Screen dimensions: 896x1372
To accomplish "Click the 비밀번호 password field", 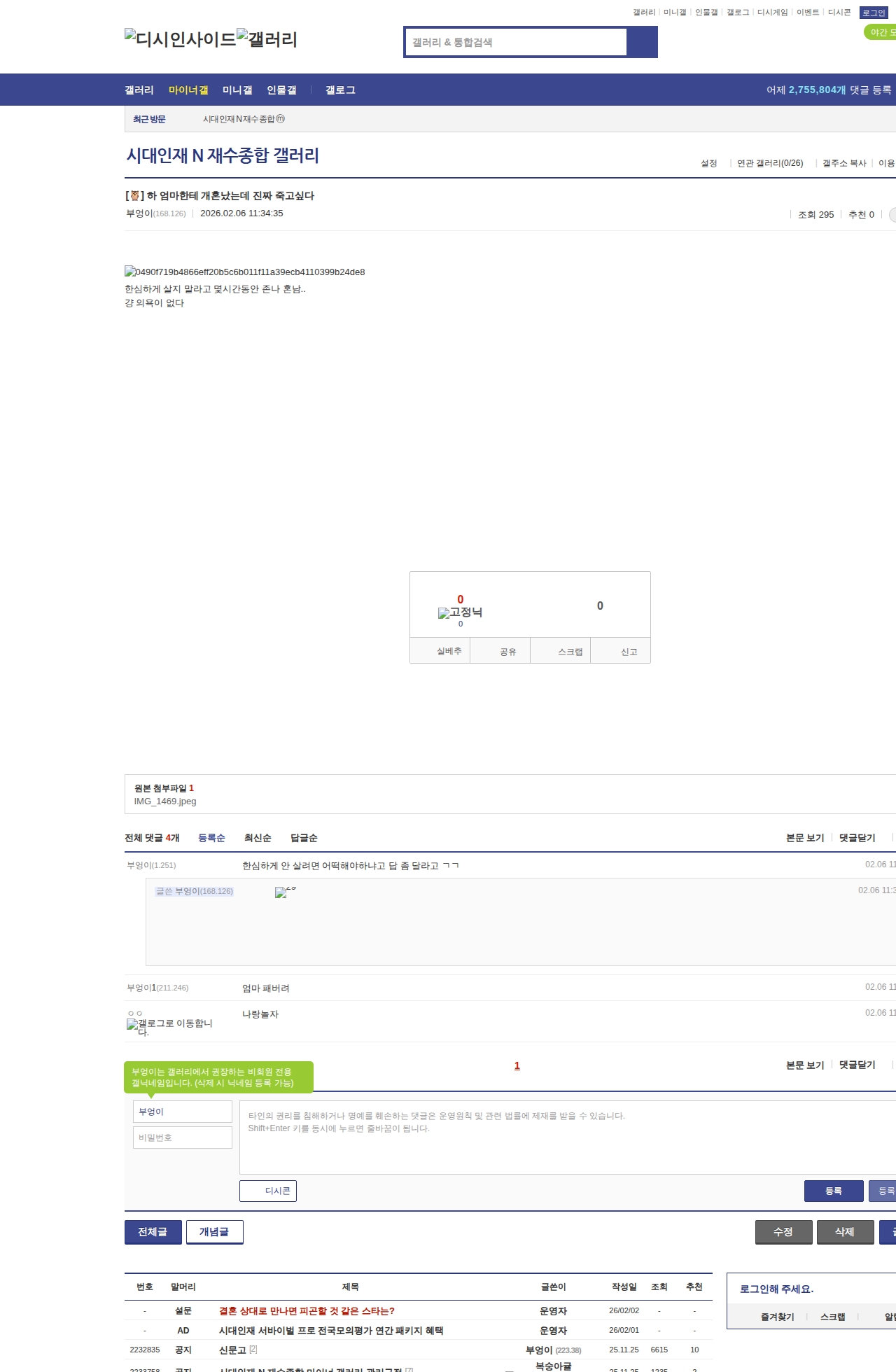I will pyautogui.click(x=183, y=1137).
